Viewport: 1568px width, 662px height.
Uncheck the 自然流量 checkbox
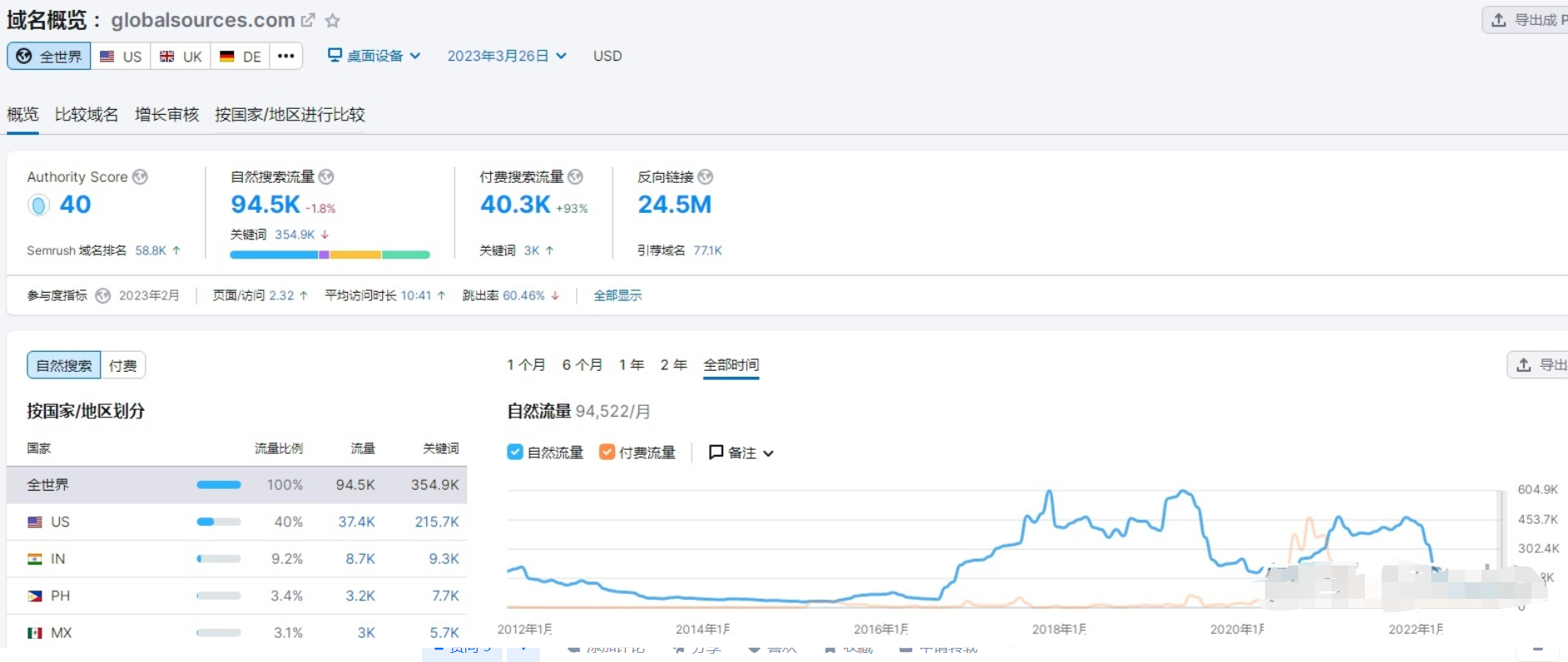point(515,452)
